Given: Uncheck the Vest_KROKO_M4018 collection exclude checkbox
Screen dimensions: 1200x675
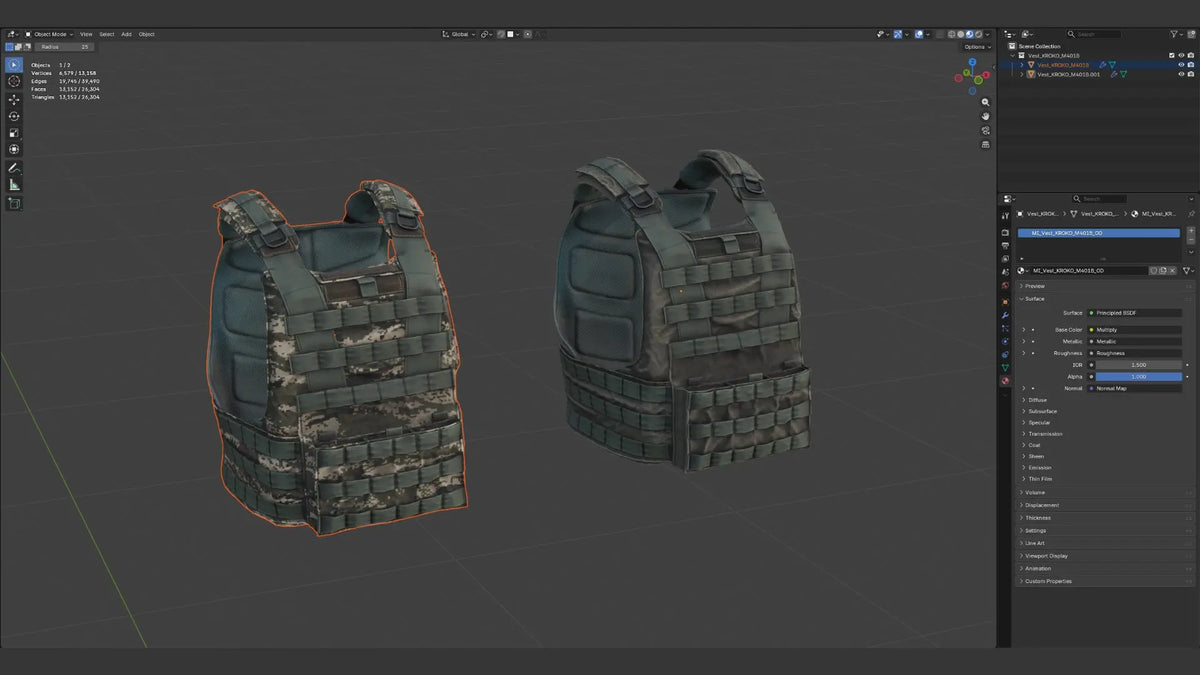Looking at the screenshot, I should click(1171, 56).
